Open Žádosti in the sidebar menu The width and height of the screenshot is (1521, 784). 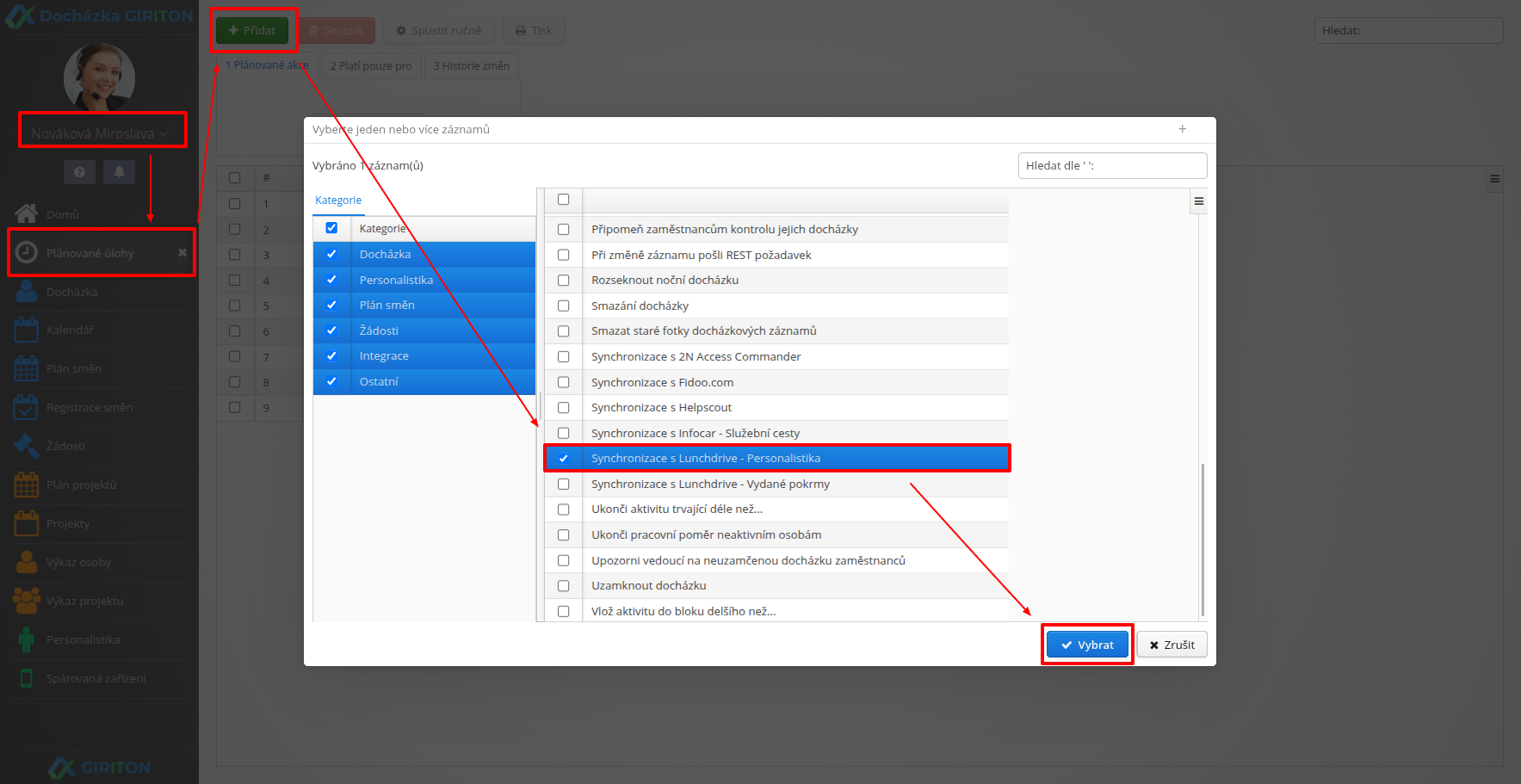[x=65, y=446]
